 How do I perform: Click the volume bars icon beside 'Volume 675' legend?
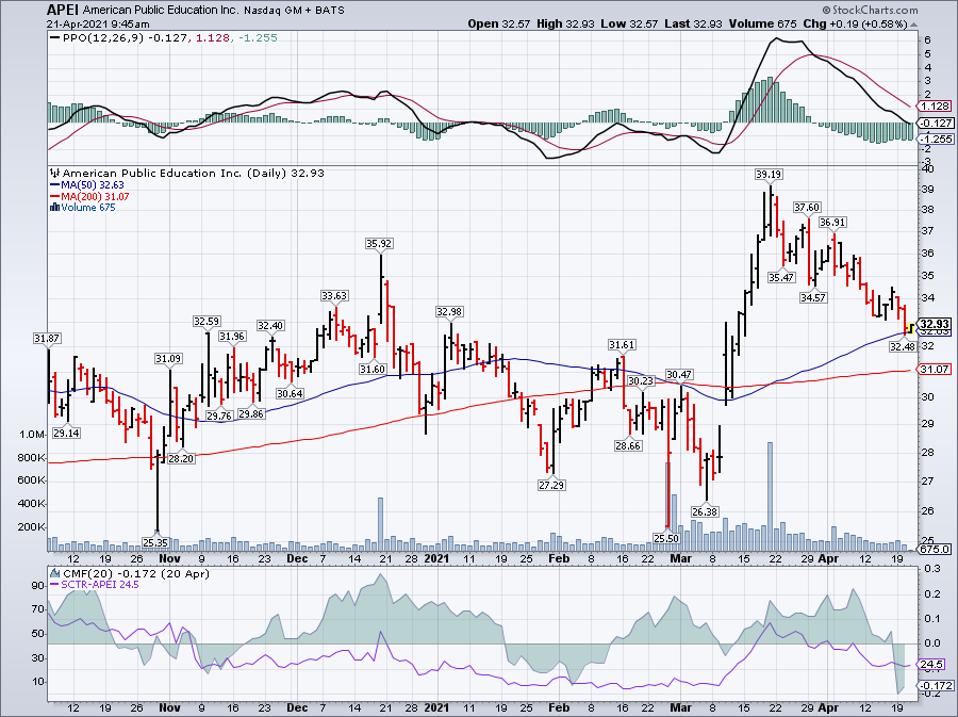tap(54, 208)
